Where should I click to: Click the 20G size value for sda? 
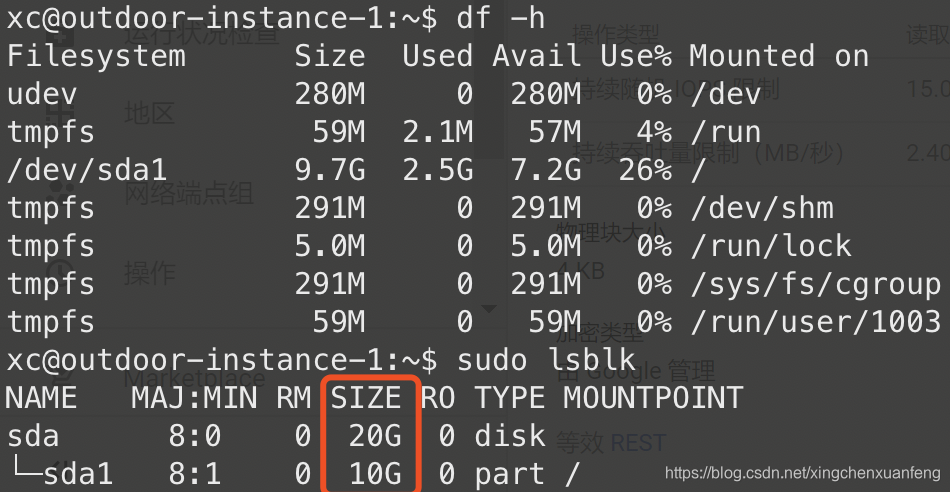pos(375,435)
